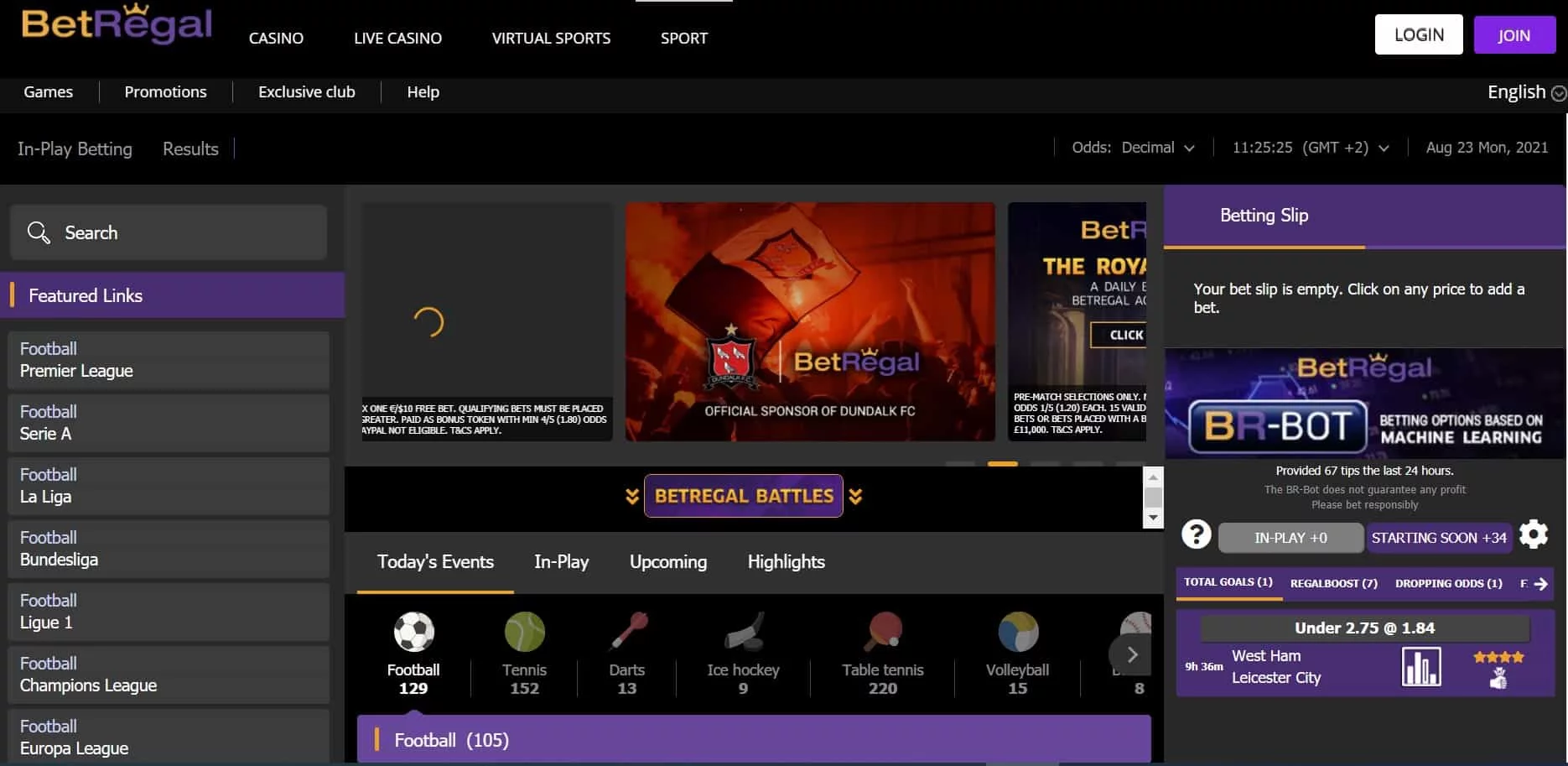Switch to Upcoming tab
The height and width of the screenshot is (766, 1568).
pos(668,562)
